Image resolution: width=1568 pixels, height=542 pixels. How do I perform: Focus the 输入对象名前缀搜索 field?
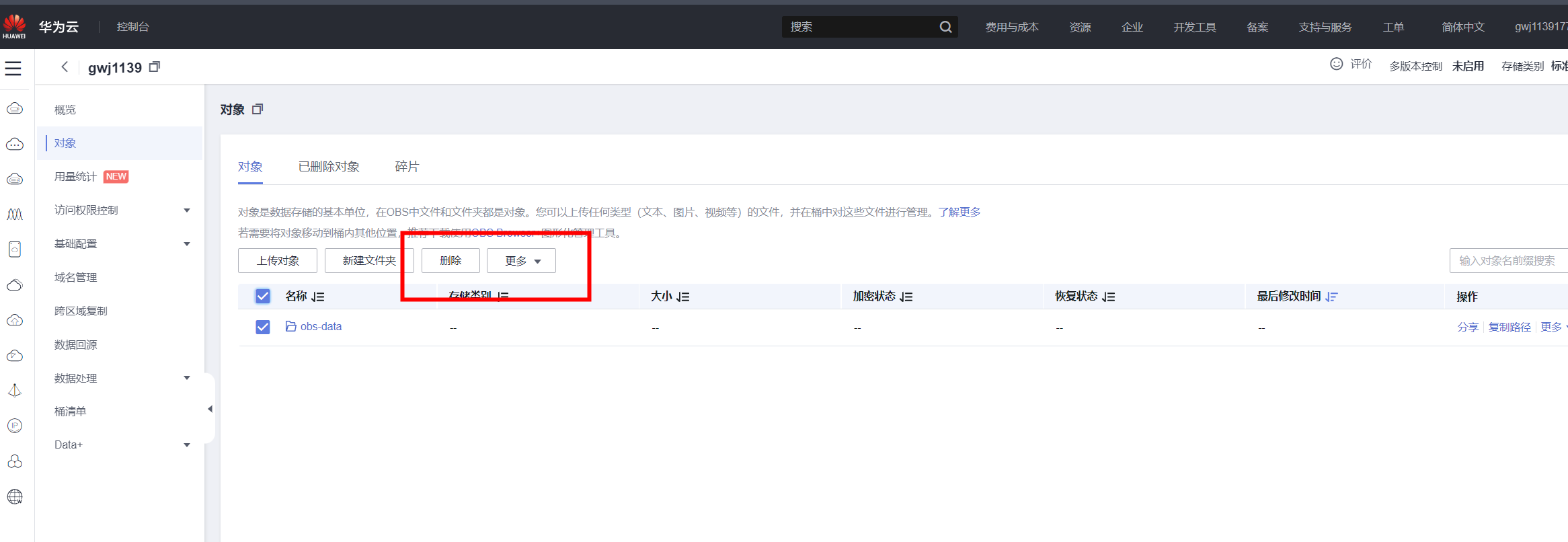(1509, 261)
